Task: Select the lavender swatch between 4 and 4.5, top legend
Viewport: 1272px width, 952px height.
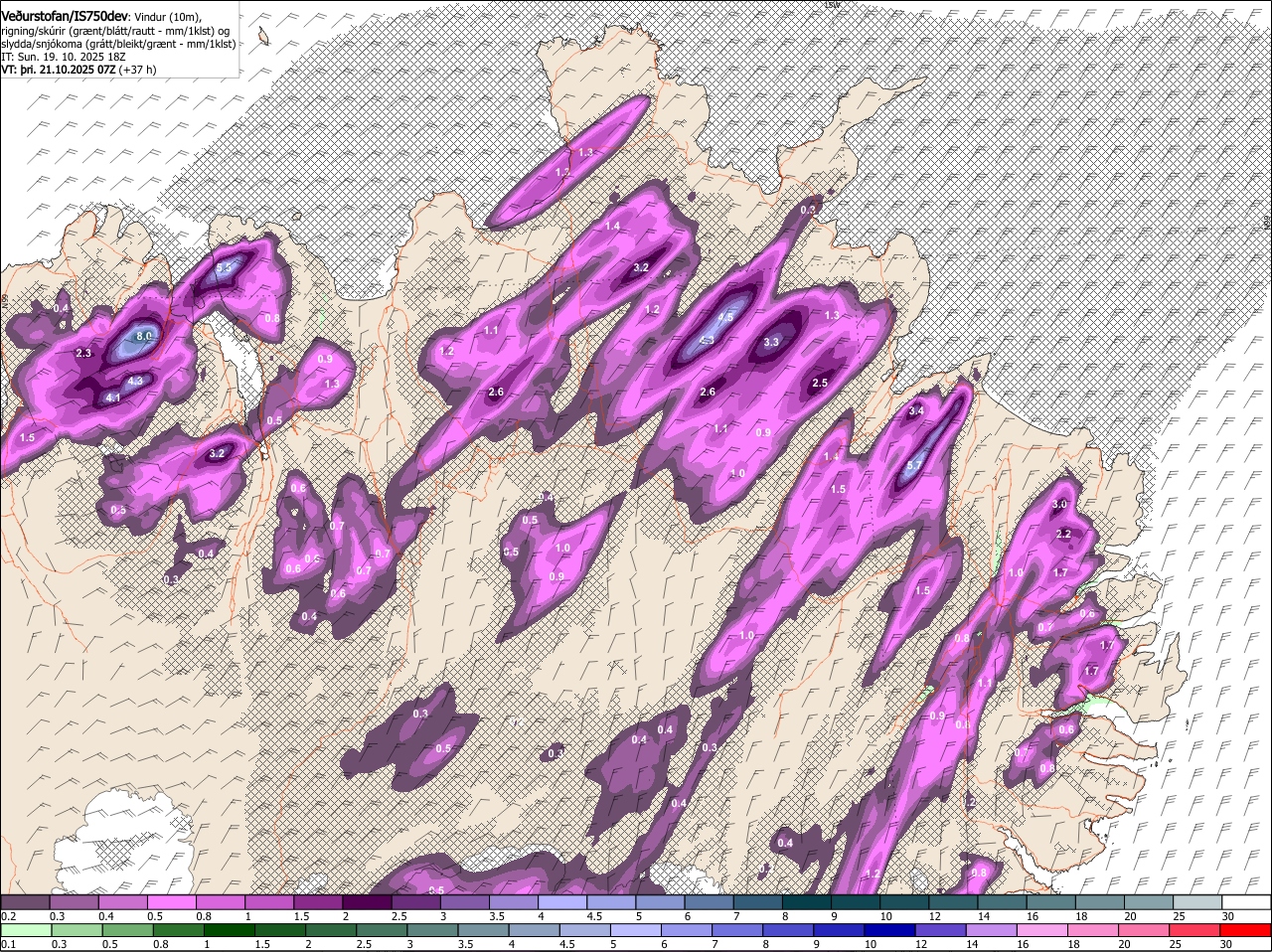Action: tap(562, 902)
